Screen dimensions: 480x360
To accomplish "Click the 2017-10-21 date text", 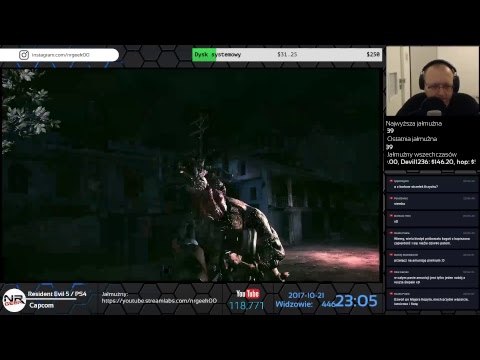I will [x=306, y=295].
